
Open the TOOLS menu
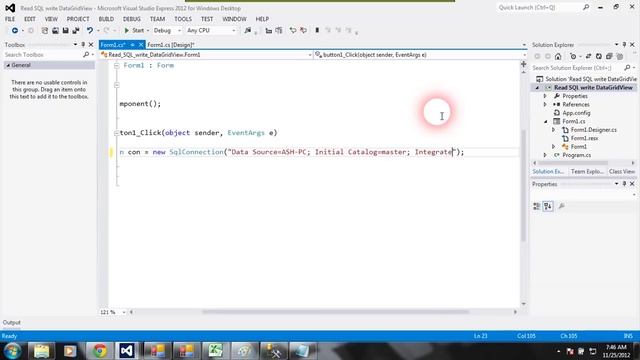tap(183, 19)
